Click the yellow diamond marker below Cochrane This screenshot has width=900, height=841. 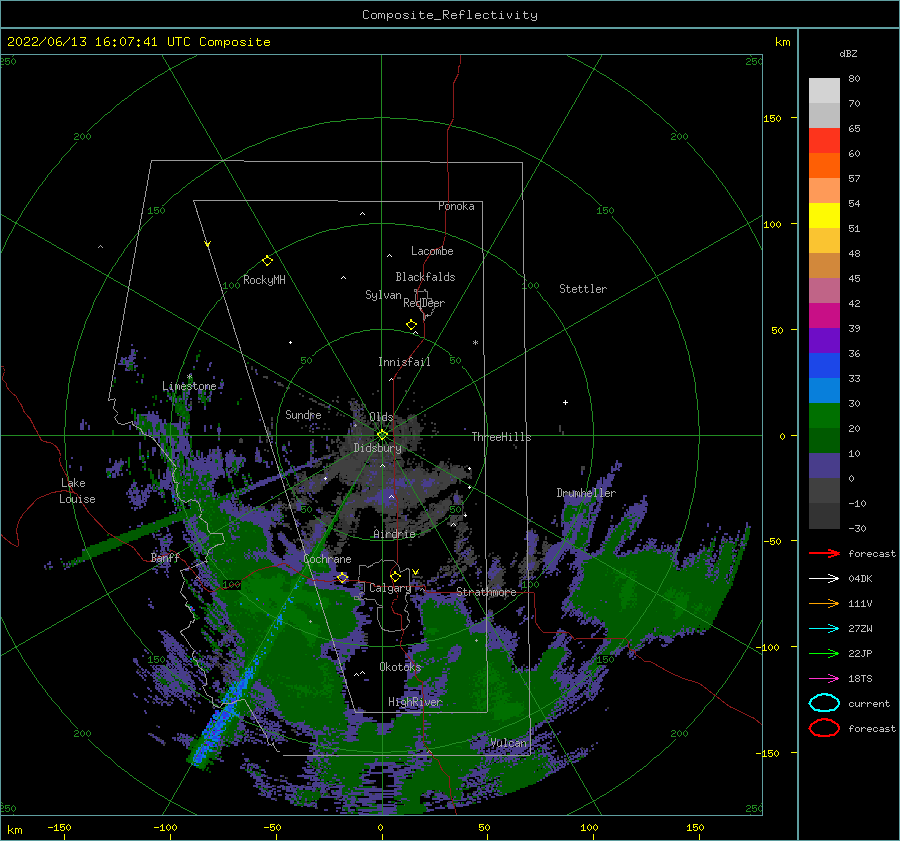click(x=342, y=577)
